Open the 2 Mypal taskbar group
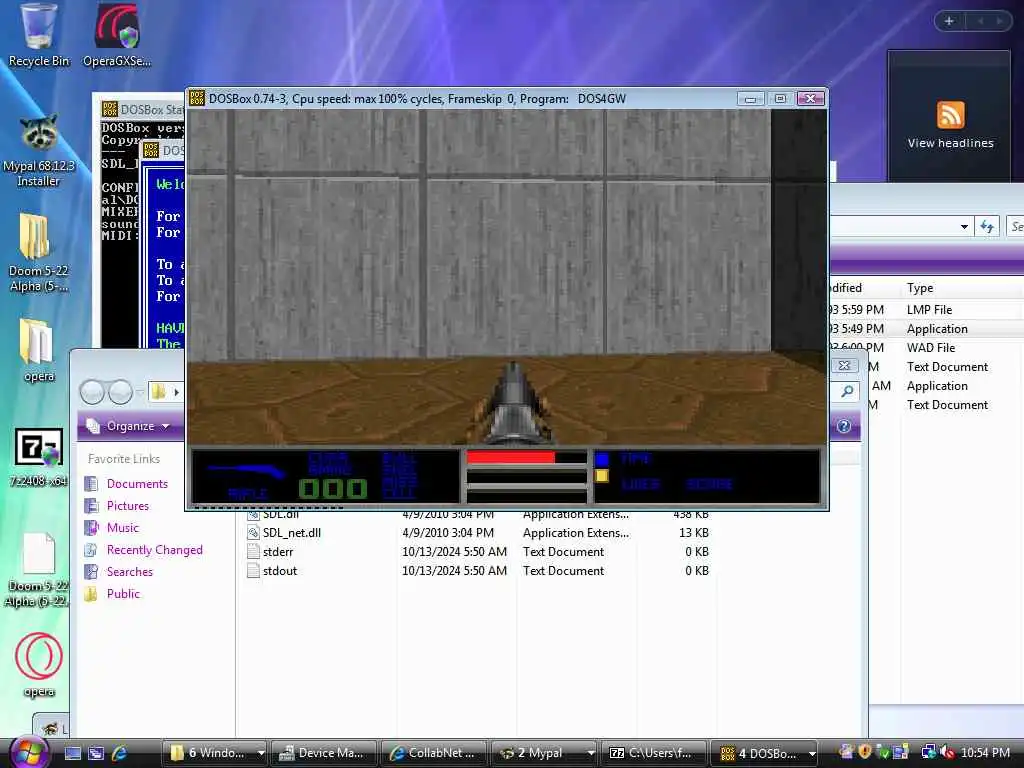The width and height of the screenshot is (1024, 768). [x=544, y=753]
